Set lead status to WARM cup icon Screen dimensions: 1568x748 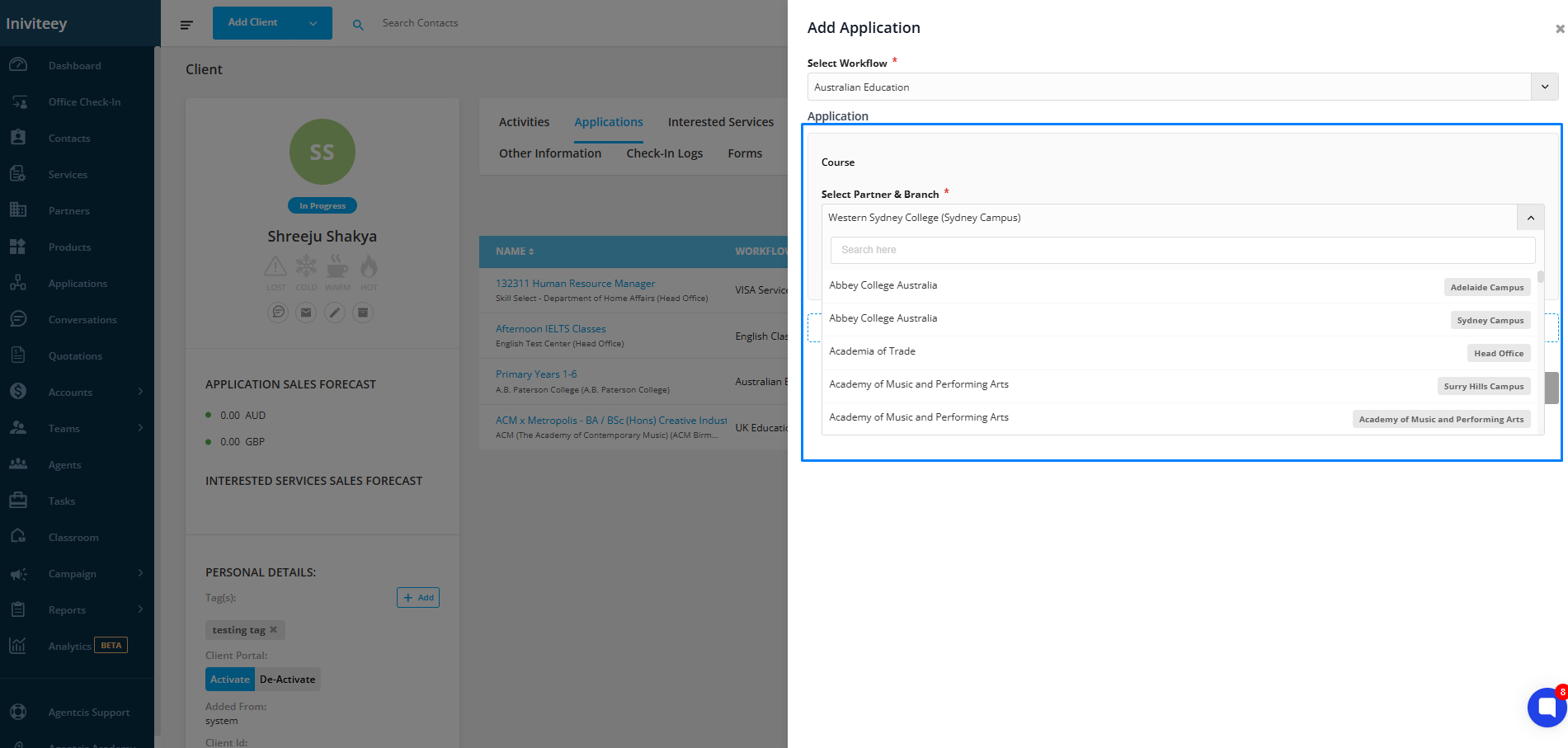pos(337,267)
